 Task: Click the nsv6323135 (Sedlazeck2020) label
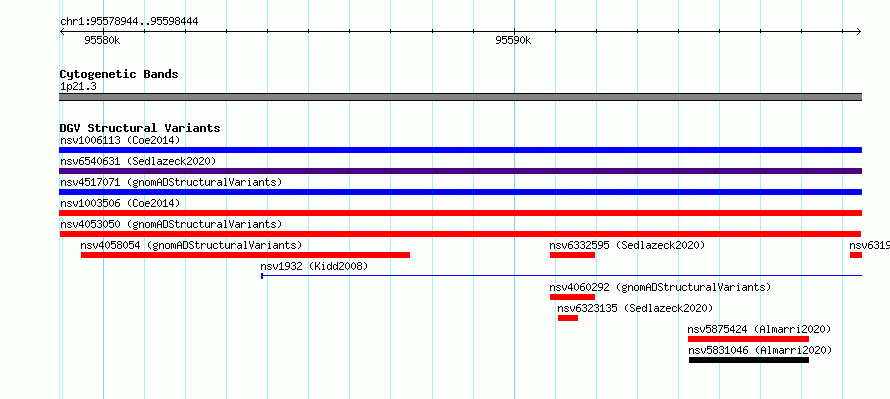tap(635, 308)
